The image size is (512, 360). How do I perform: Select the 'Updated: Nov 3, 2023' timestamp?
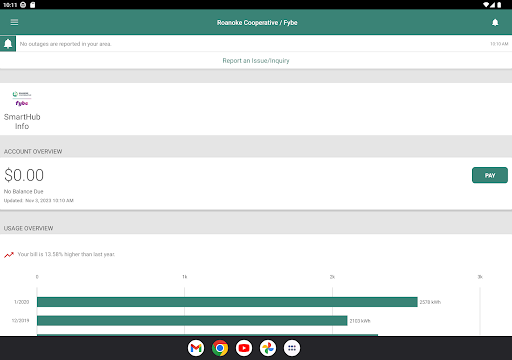pyautogui.click(x=39, y=201)
